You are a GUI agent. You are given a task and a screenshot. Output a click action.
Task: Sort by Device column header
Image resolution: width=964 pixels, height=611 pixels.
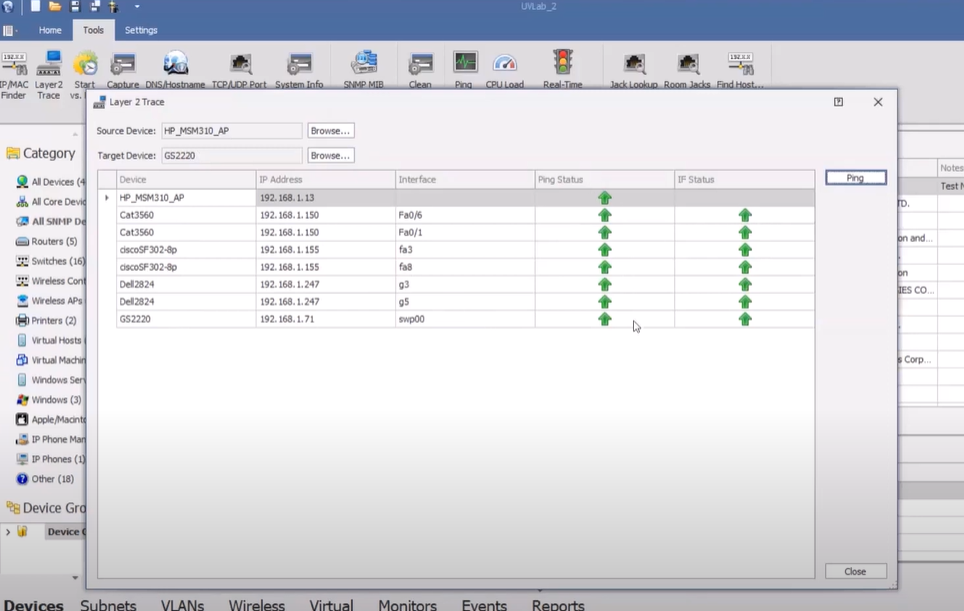coord(186,179)
